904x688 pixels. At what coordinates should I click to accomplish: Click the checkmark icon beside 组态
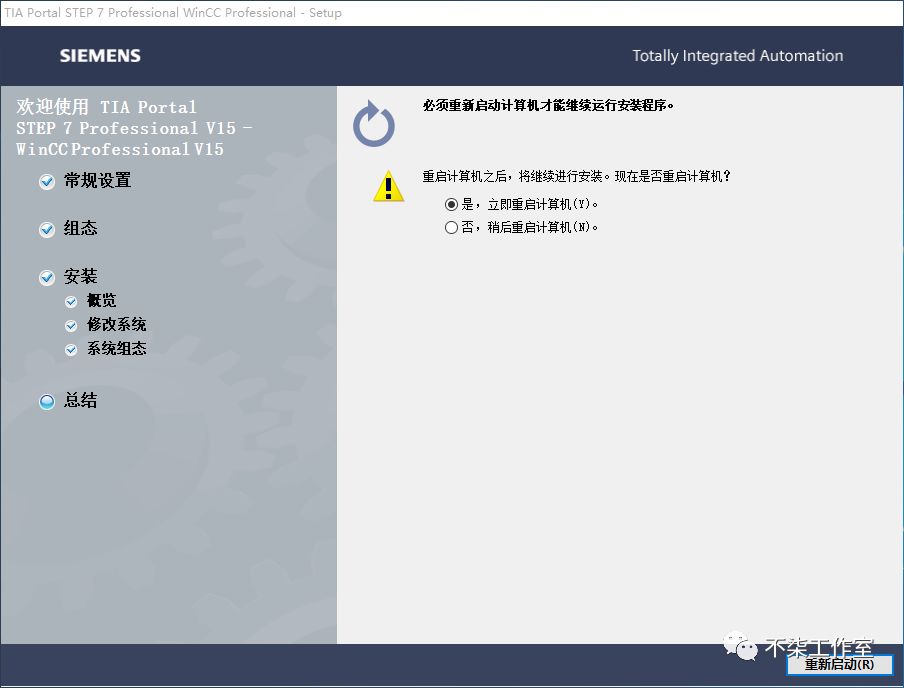47,230
